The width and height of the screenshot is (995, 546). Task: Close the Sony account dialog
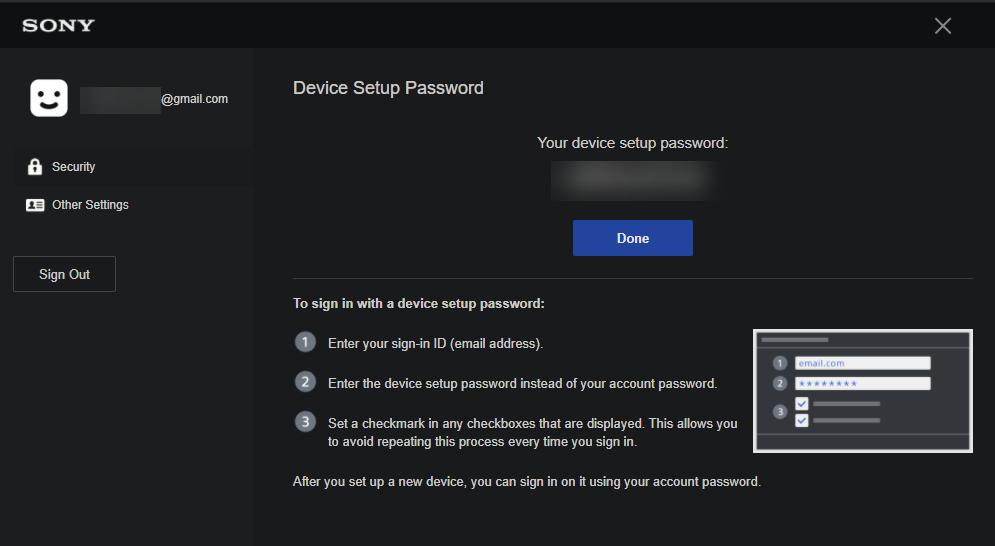click(942, 26)
